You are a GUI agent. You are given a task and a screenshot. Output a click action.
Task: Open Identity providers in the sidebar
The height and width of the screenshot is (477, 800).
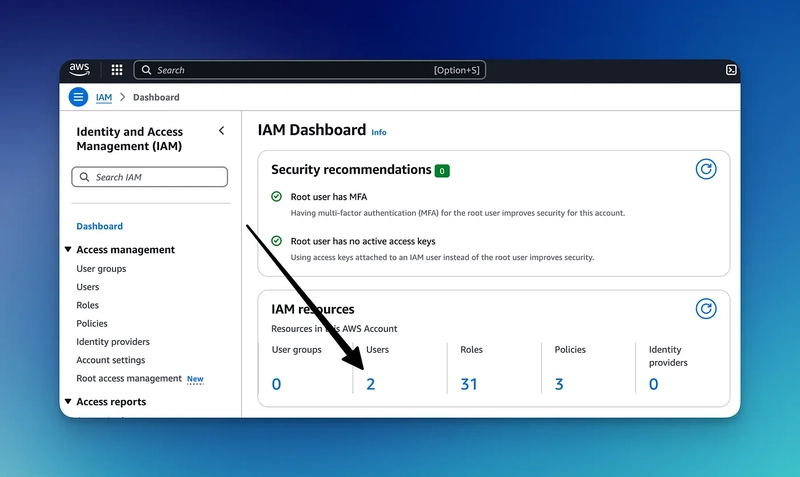click(x=113, y=342)
